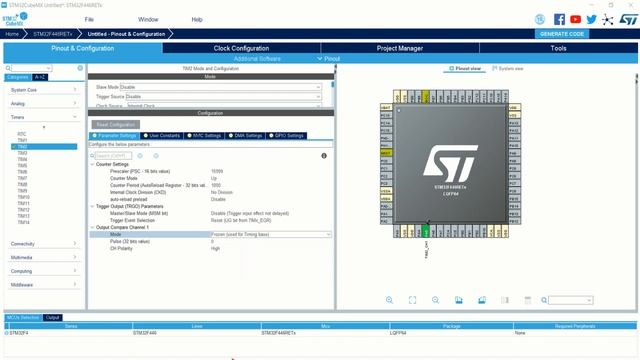Fit the chip pinout to view
This screenshot has width=640, height=360.
pos(412,300)
